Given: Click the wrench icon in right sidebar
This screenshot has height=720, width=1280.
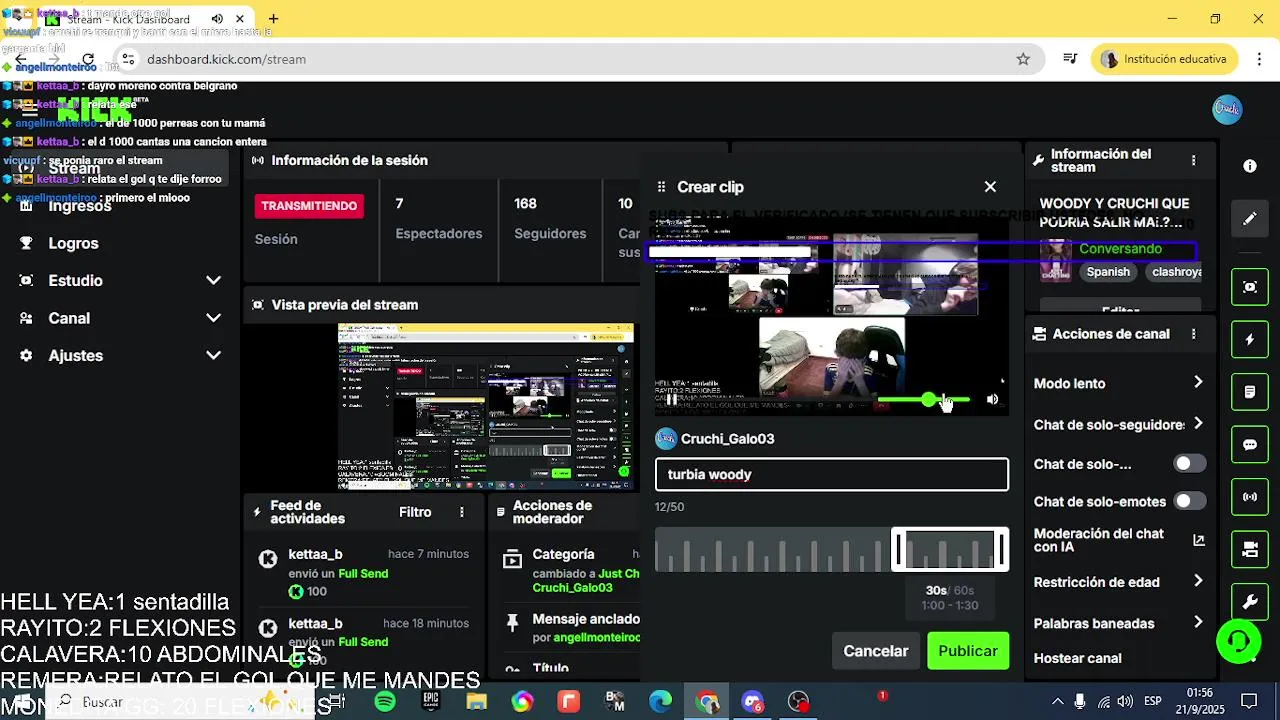Looking at the screenshot, I should tap(1250, 601).
